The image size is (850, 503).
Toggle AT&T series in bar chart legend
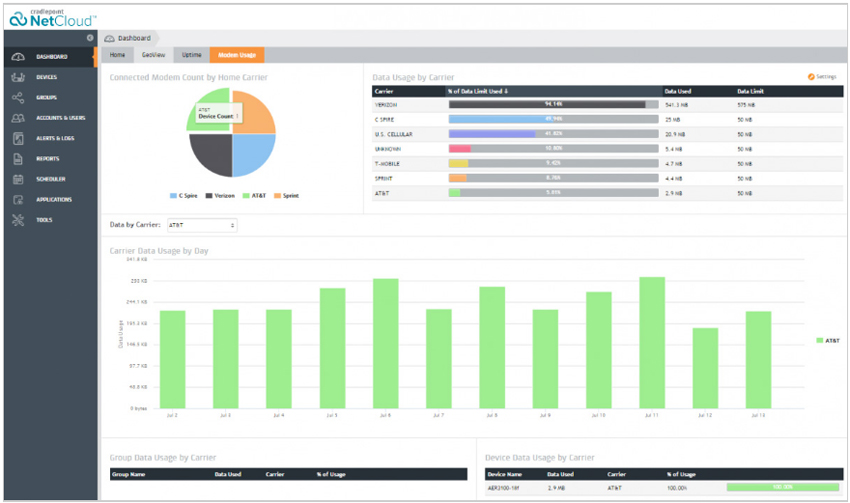[828, 340]
